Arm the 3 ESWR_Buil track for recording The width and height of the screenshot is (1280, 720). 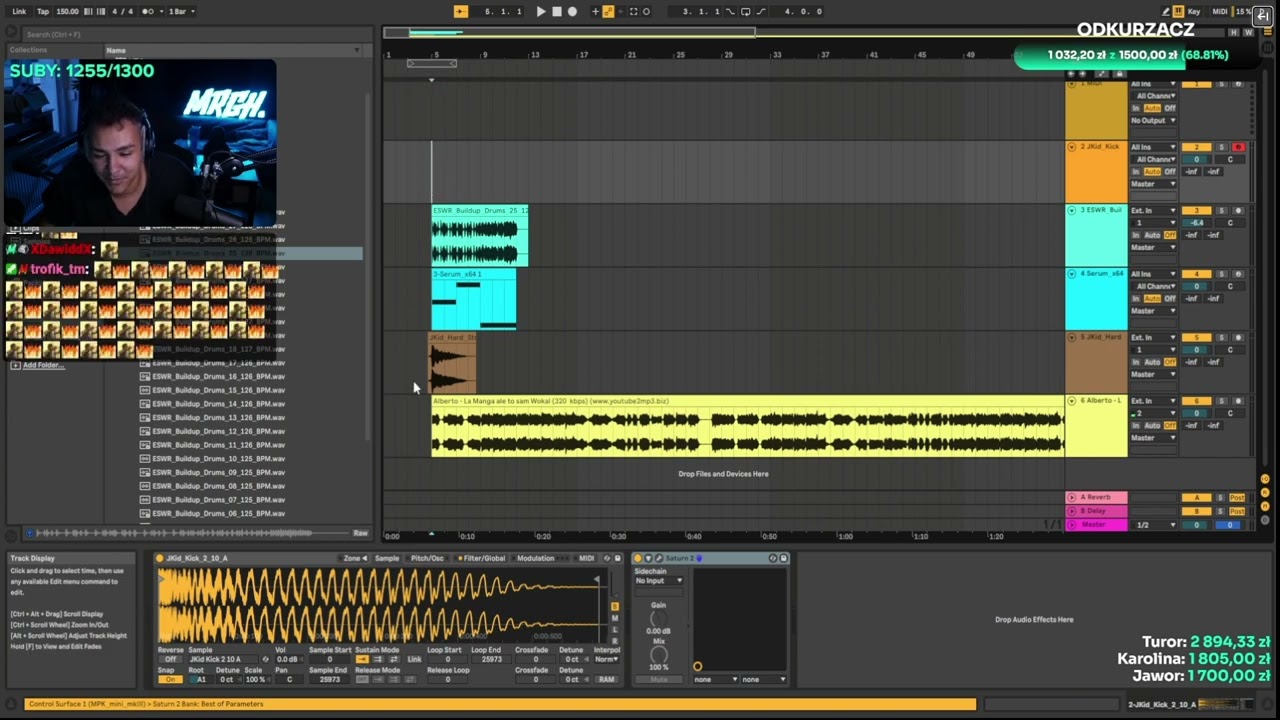[x=1238, y=211]
